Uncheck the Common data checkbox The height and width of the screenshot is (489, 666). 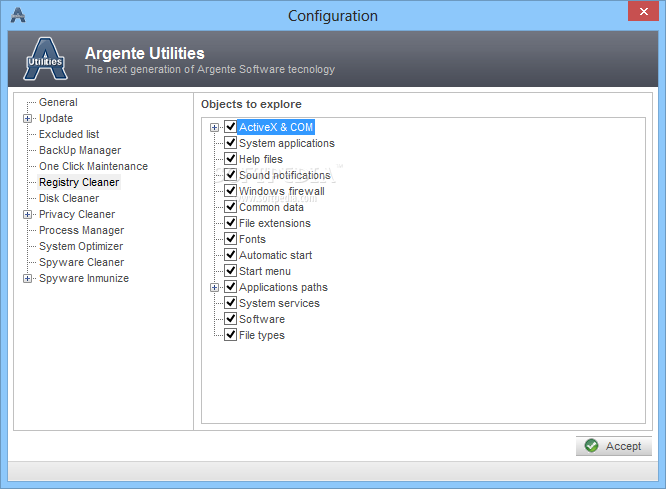[231, 207]
